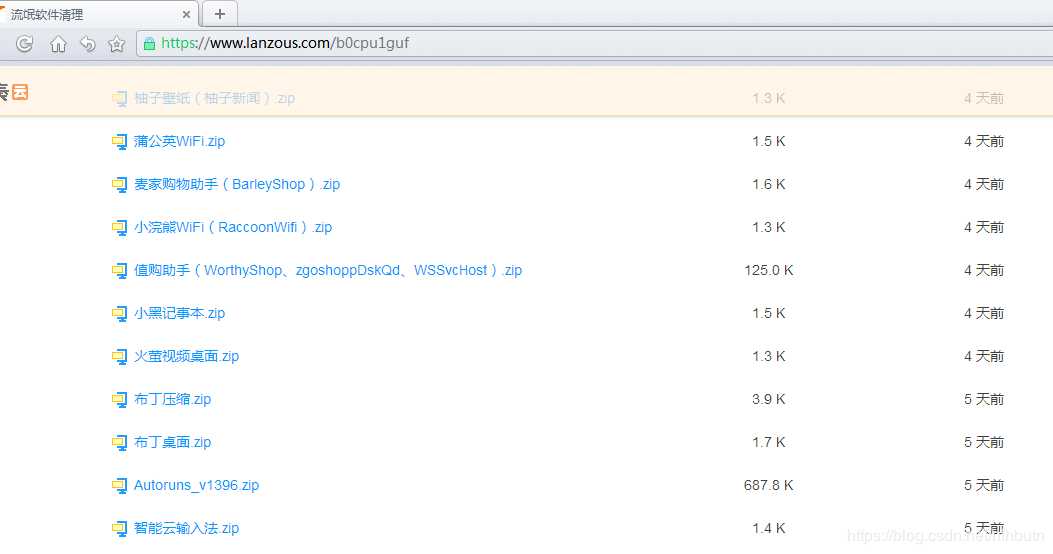Click 4 天前 date on 蒲公英WiFi row

point(984,141)
